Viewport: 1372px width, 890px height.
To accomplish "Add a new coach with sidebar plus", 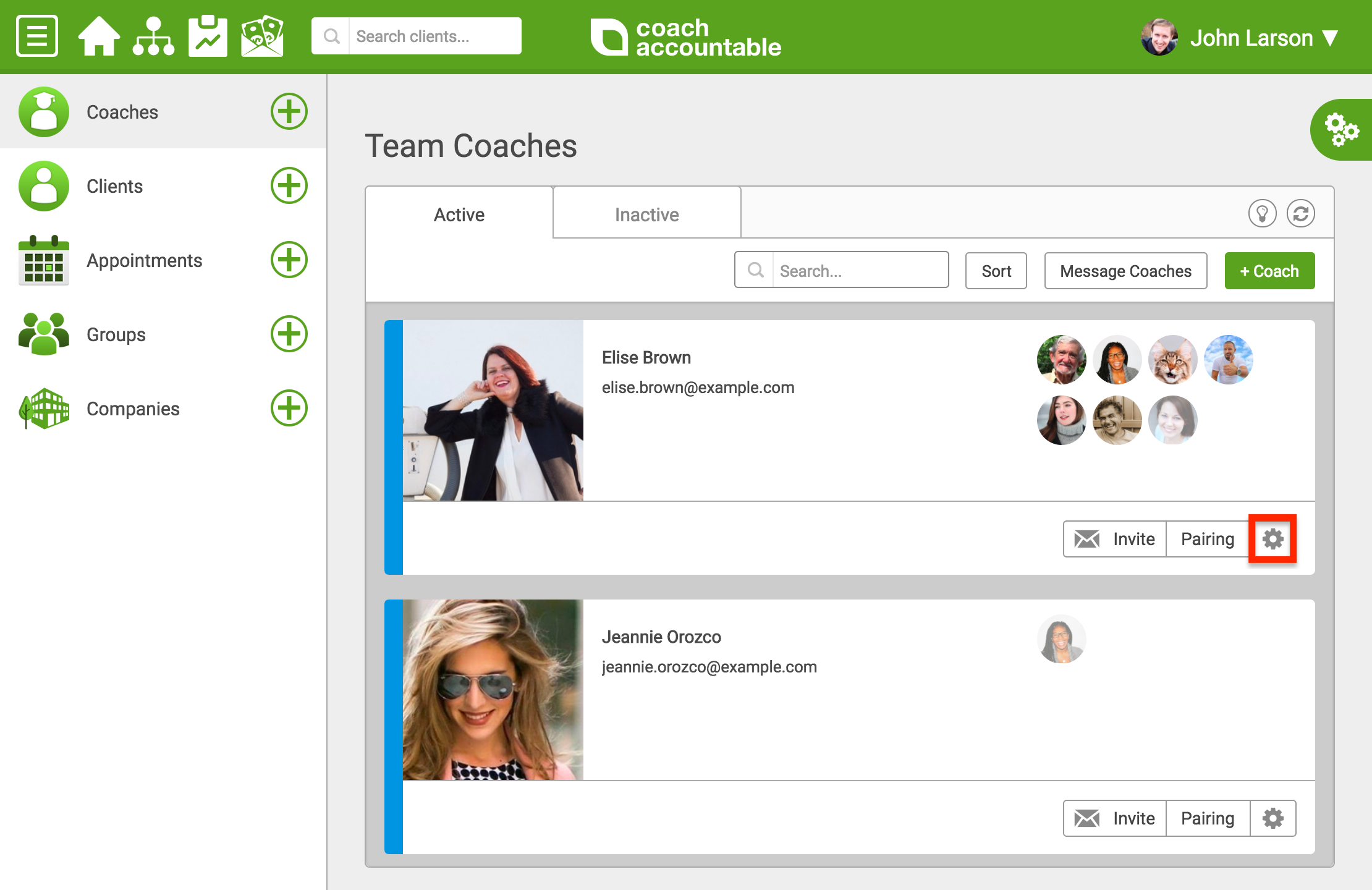I will point(289,112).
